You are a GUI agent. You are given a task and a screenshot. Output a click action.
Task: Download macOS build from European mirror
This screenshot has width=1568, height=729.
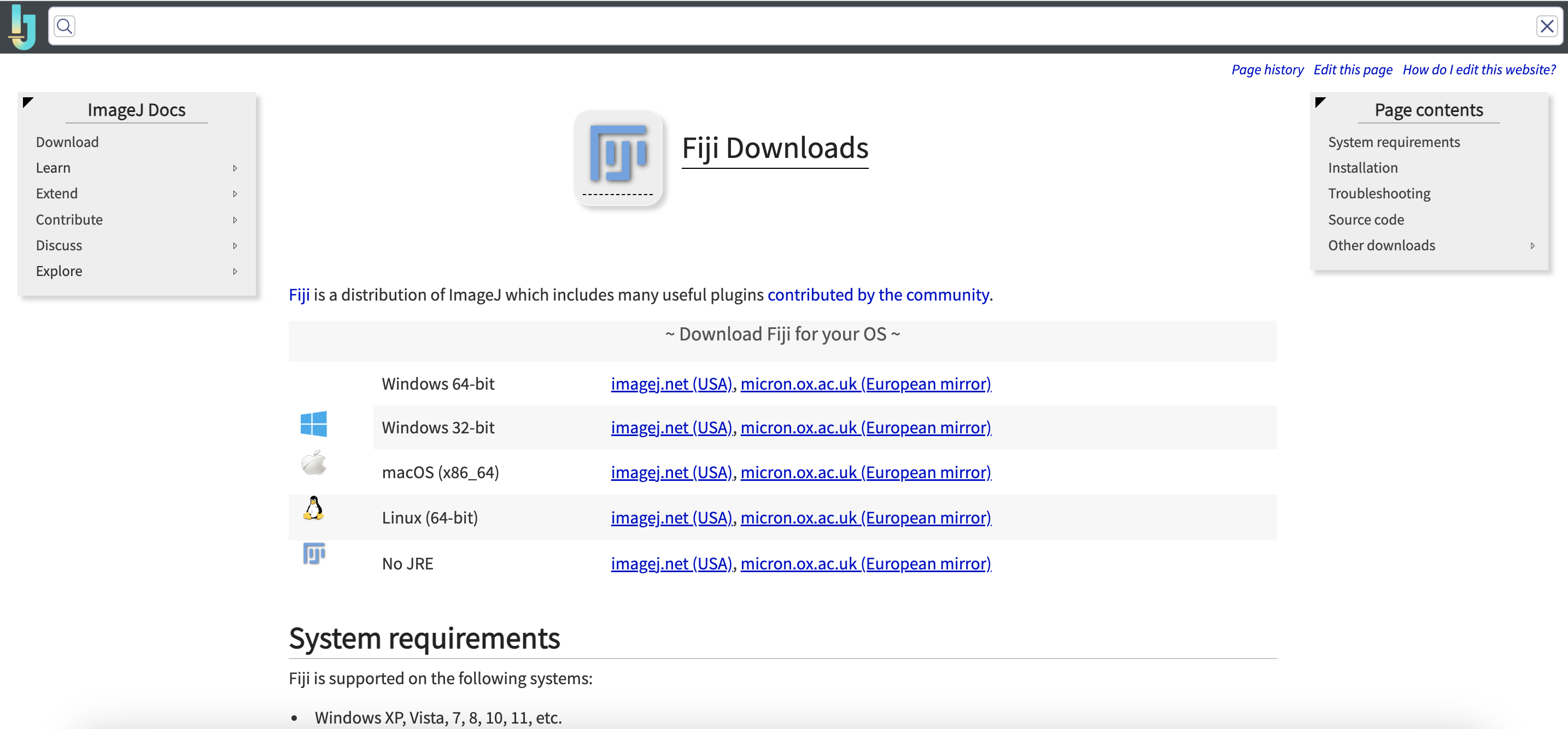coord(865,472)
